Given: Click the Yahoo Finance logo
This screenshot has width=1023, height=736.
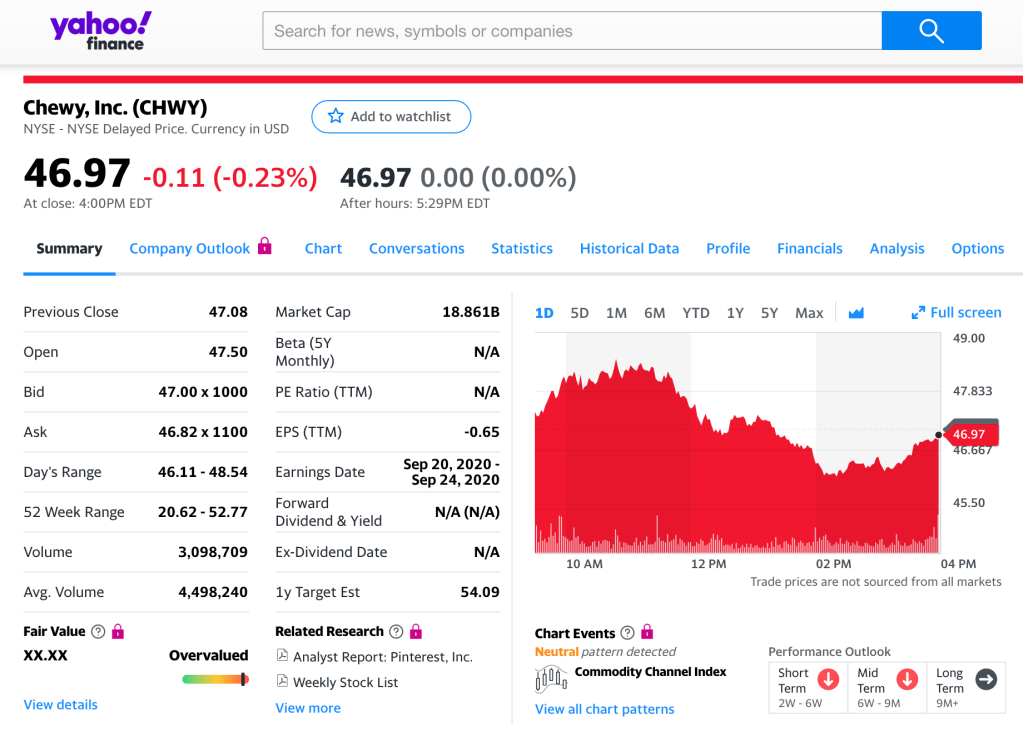Looking at the screenshot, I should coord(101,31).
